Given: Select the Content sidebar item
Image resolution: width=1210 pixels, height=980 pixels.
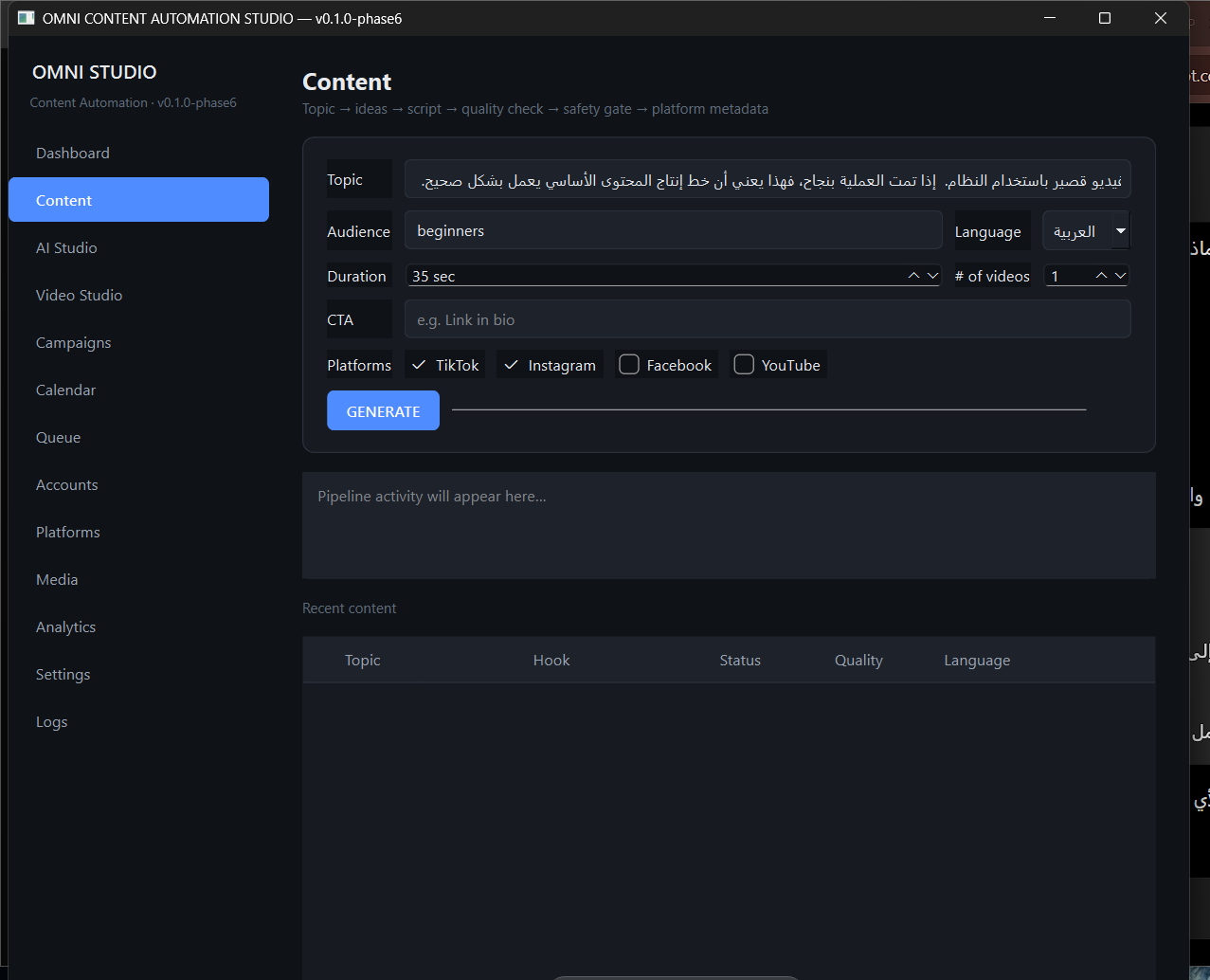Looking at the screenshot, I should 138,200.
